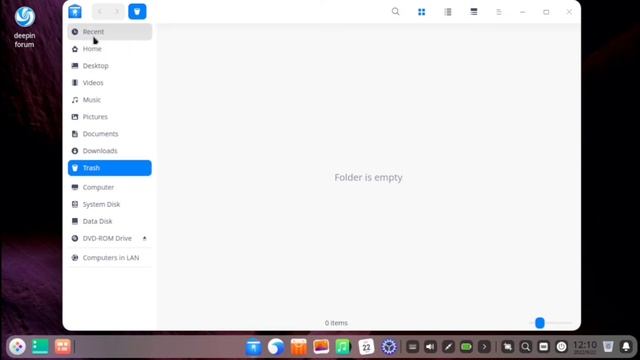This screenshot has height=360, width=640.
Task: Open search in file manager
Action: [396, 11]
